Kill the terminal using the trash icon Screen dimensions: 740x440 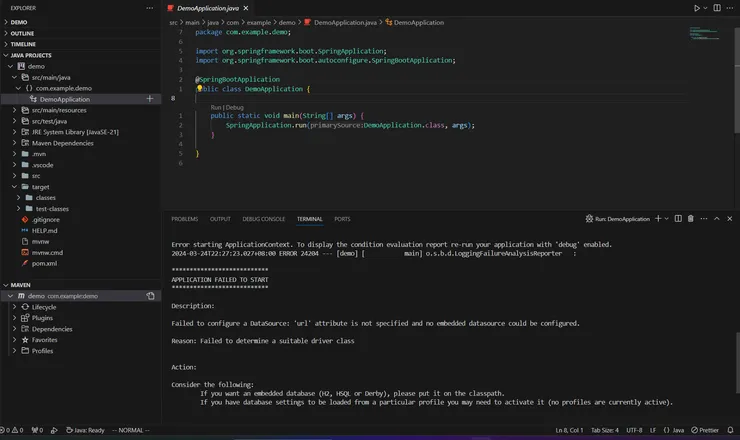(690, 218)
